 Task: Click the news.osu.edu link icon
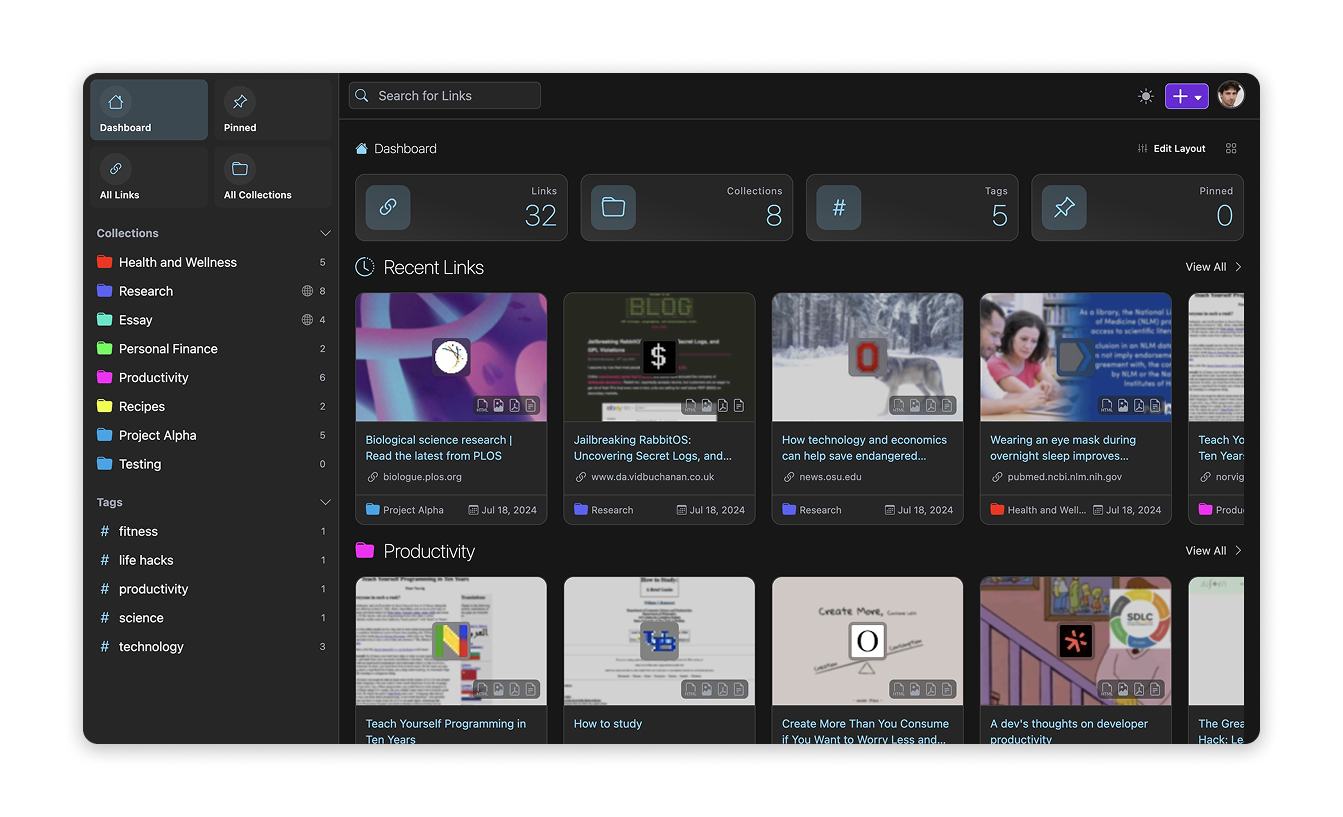point(789,477)
